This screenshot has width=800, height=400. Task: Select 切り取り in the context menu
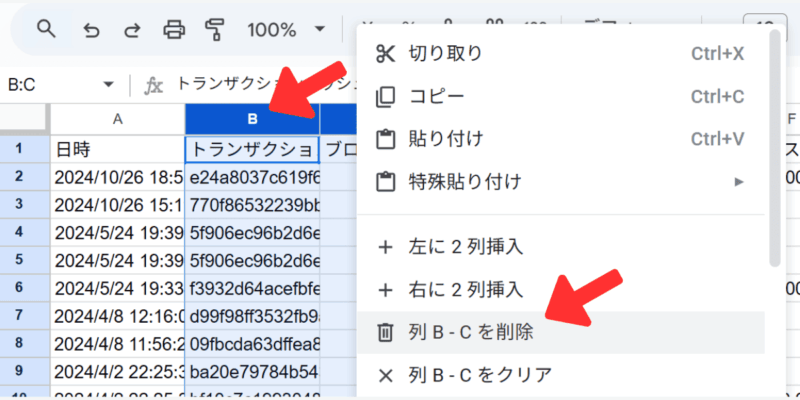(x=561, y=54)
